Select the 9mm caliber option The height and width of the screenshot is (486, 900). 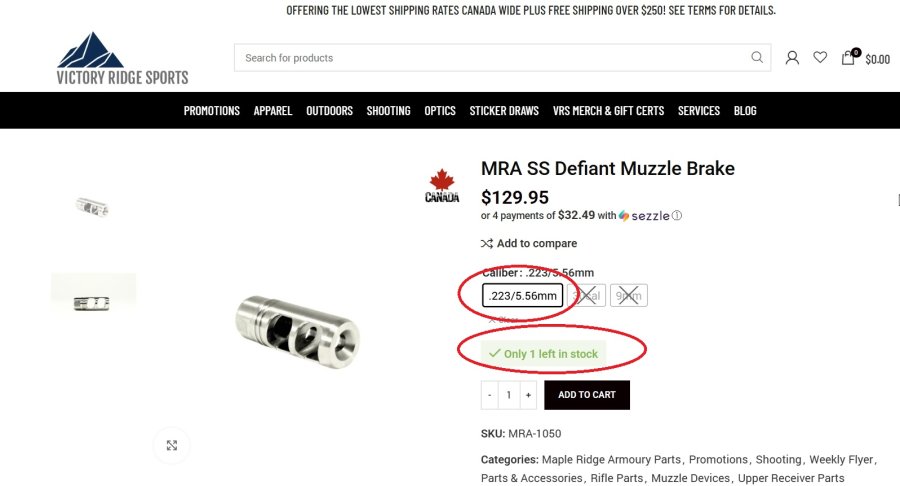click(x=629, y=296)
